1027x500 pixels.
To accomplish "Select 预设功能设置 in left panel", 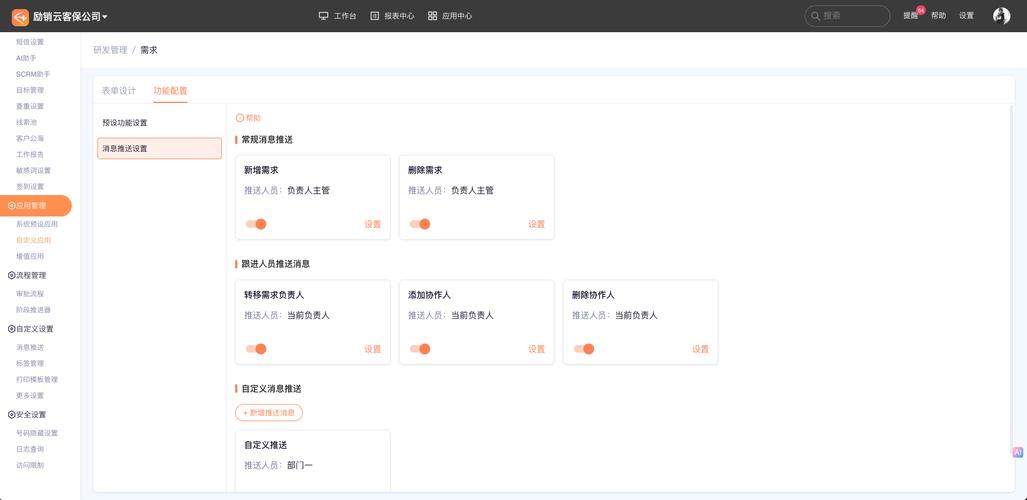I will click(x=125, y=123).
